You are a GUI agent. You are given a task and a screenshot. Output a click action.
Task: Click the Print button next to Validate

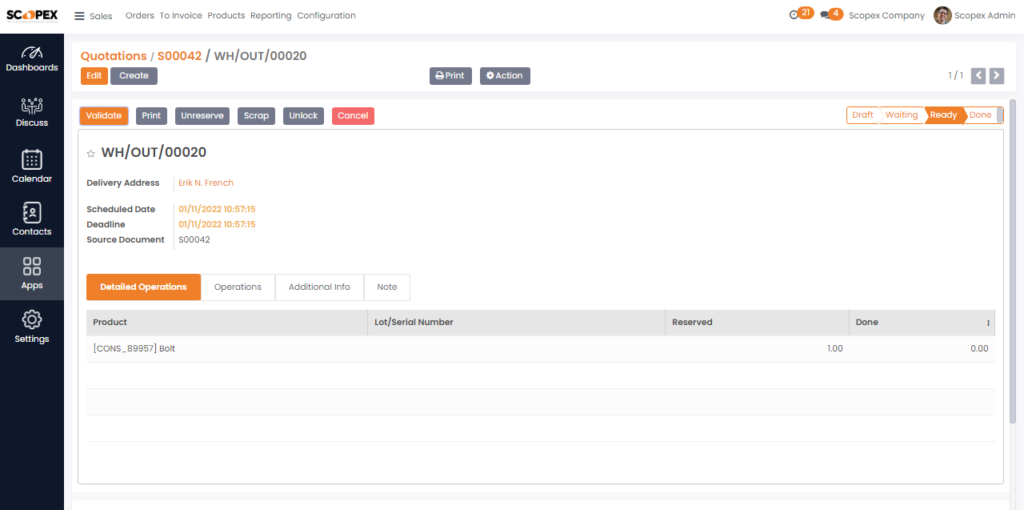(152, 116)
